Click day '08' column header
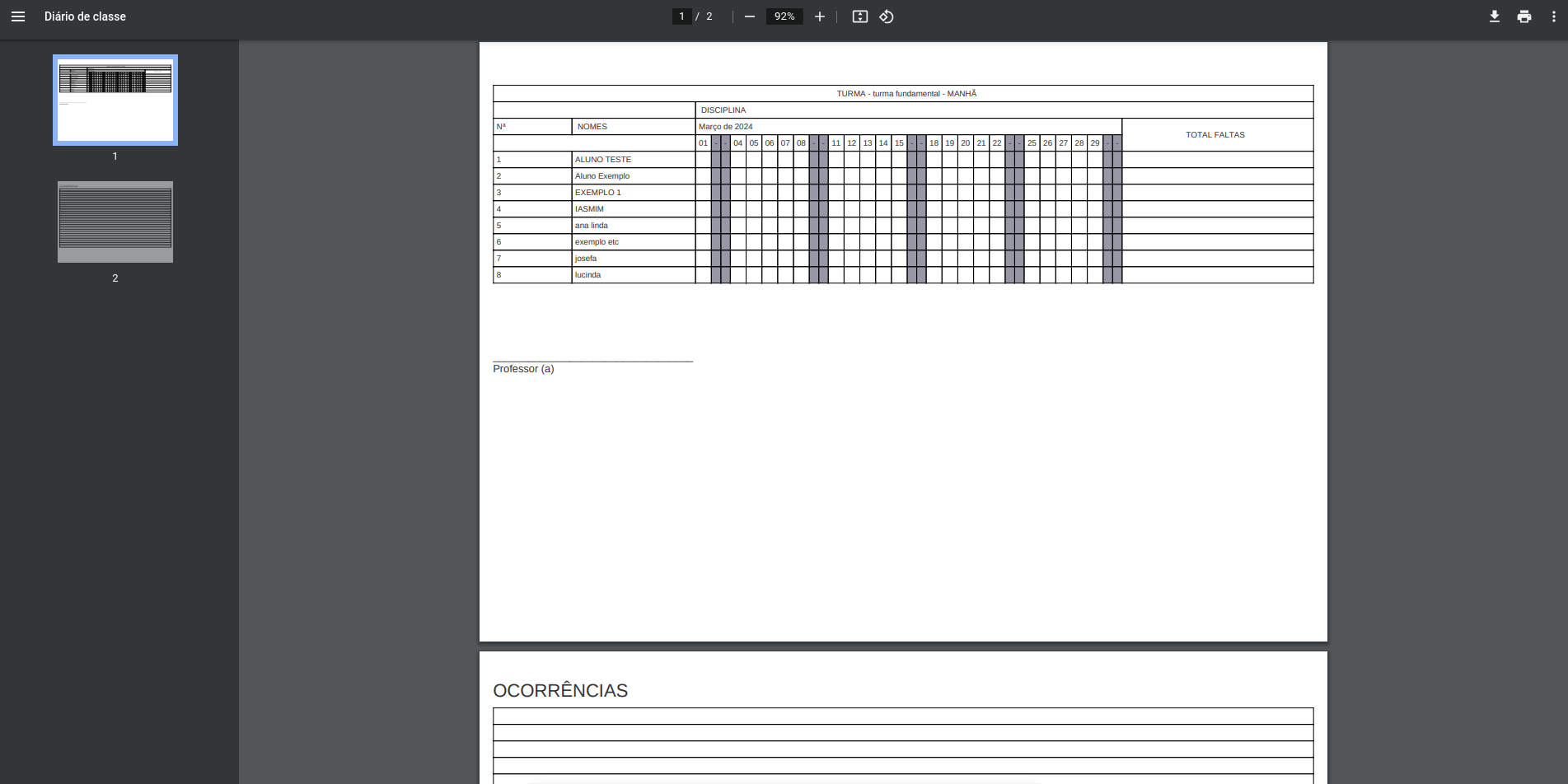 (801, 143)
